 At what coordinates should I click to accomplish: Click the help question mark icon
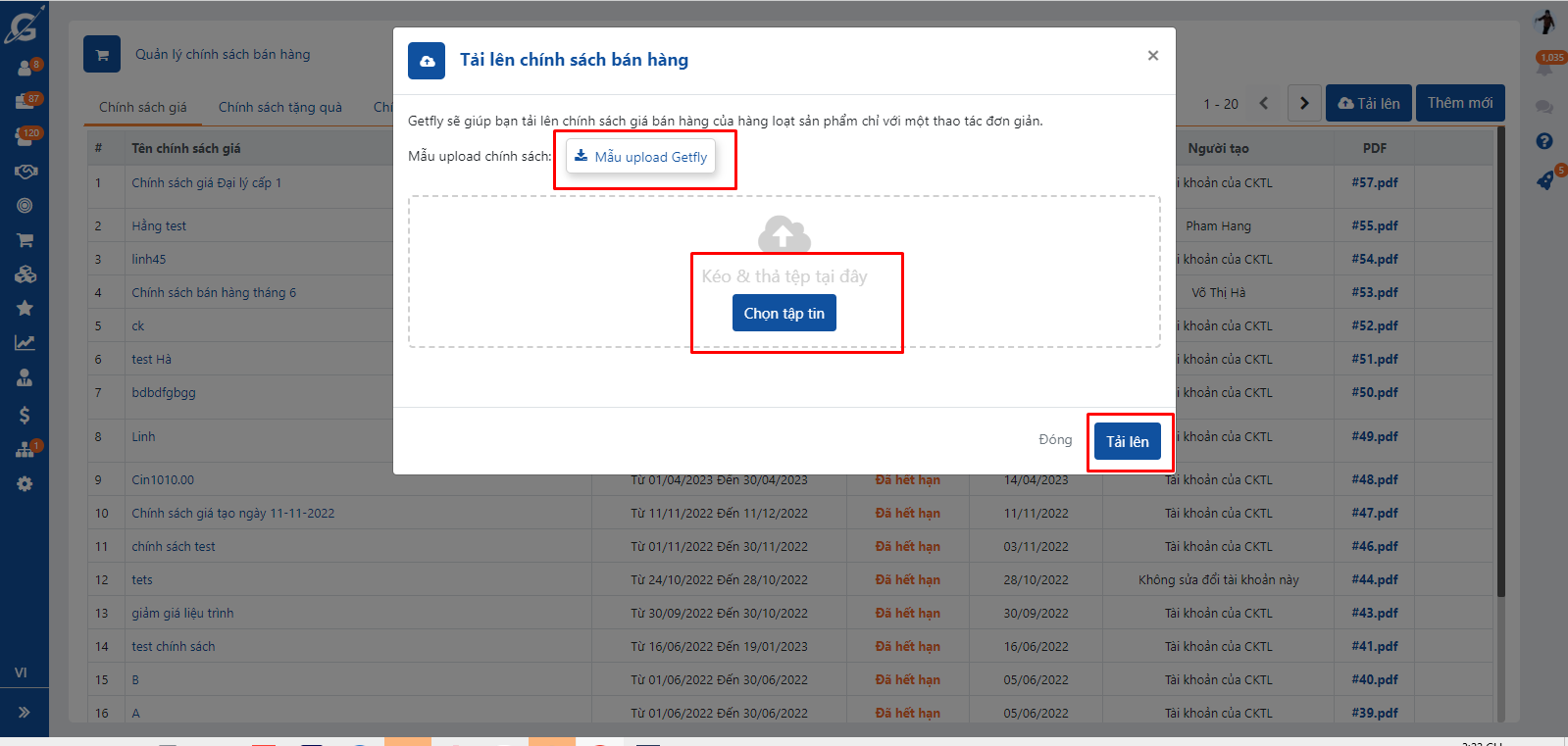pyautogui.click(x=1544, y=141)
